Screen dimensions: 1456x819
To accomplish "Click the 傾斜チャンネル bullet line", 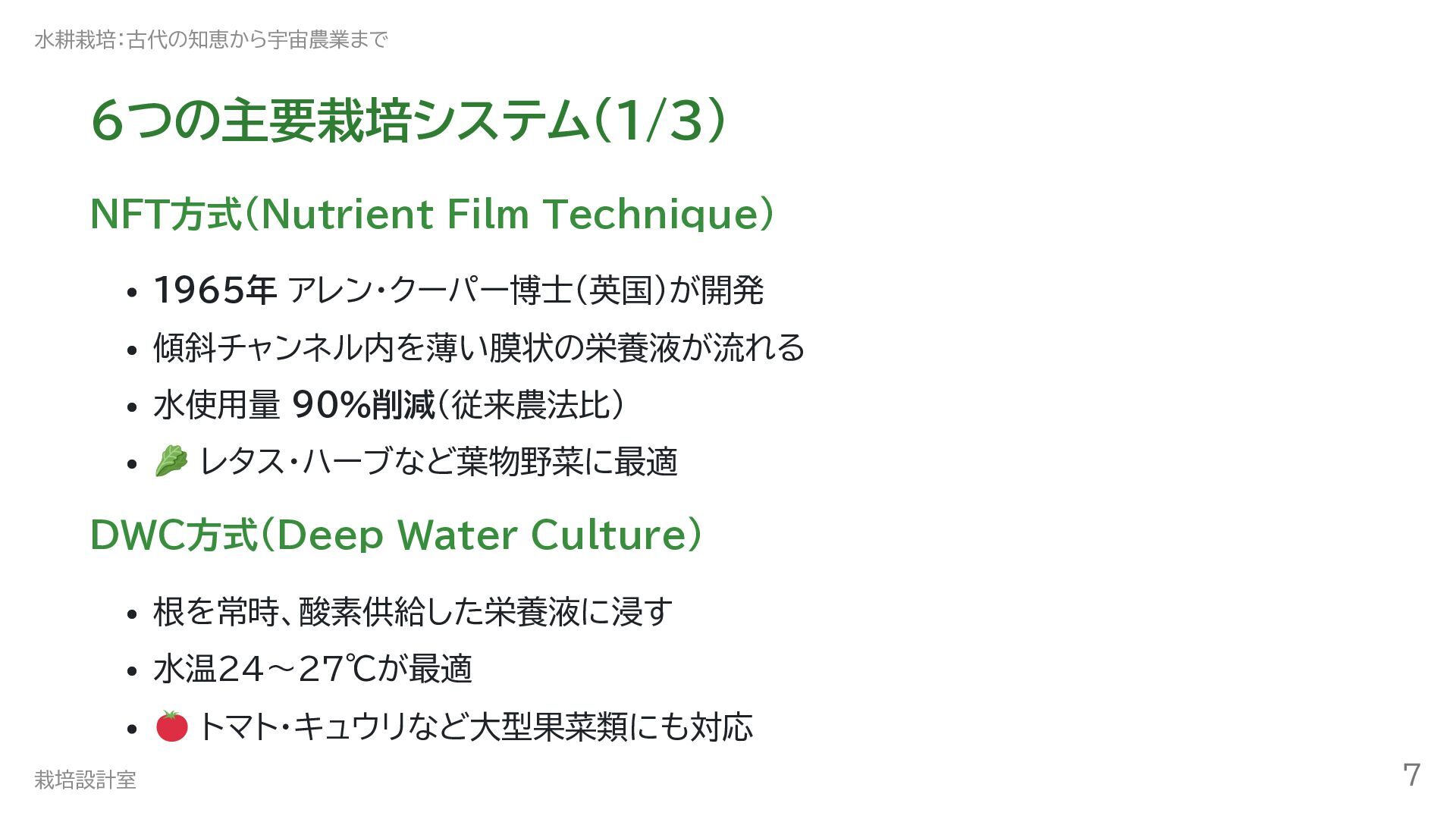I will (479, 348).
